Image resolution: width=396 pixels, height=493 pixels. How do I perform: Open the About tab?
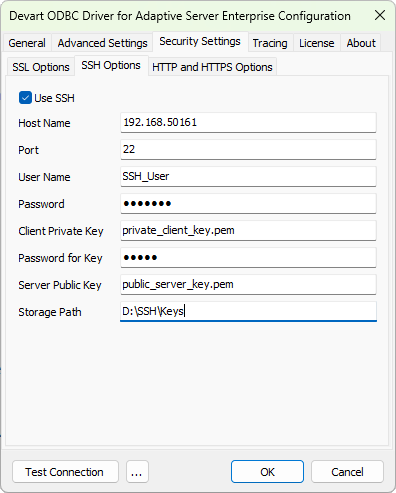(361, 43)
